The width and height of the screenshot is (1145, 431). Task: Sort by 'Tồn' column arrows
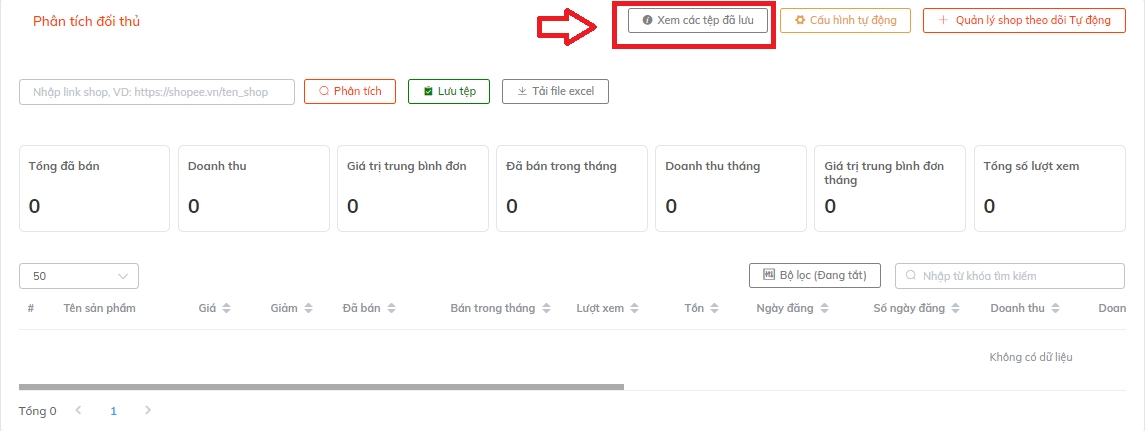pyautogui.click(x=715, y=308)
